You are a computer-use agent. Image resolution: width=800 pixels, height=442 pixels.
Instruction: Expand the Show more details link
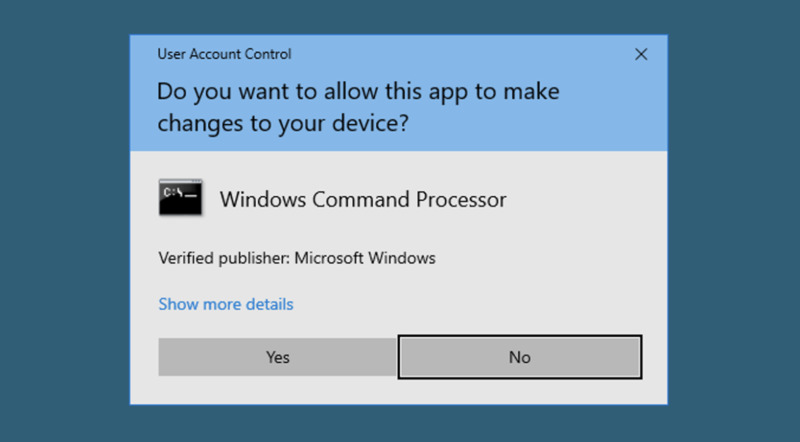[x=226, y=304]
